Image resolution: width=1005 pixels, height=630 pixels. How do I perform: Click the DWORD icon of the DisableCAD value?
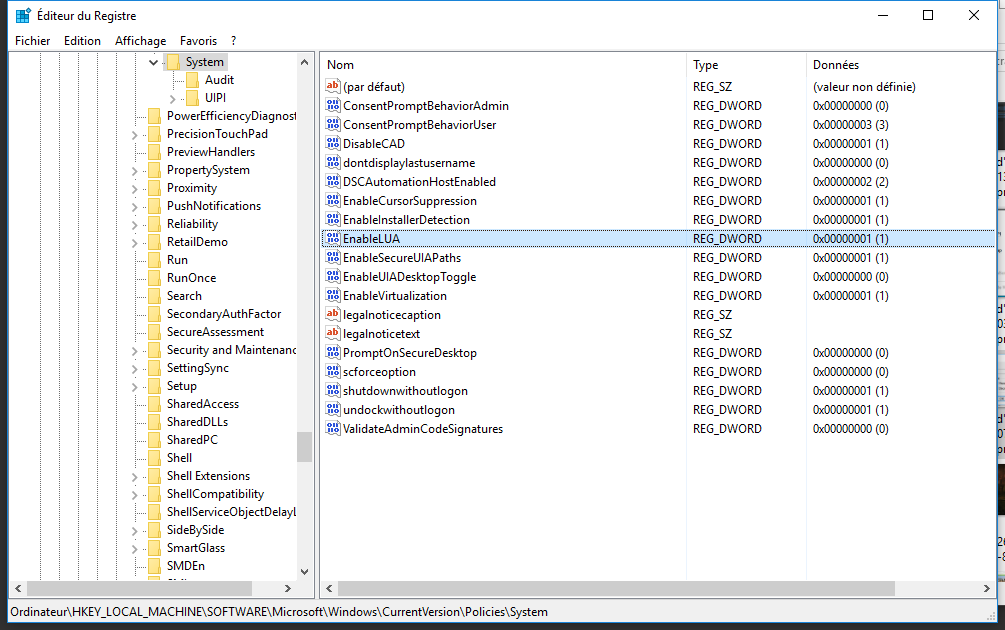tap(333, 144)
